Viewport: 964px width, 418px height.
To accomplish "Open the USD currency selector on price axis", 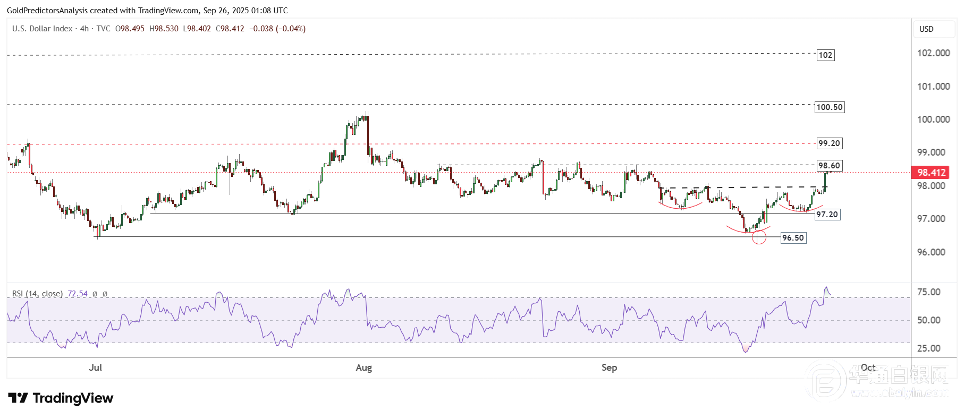I will pos(925,28).
